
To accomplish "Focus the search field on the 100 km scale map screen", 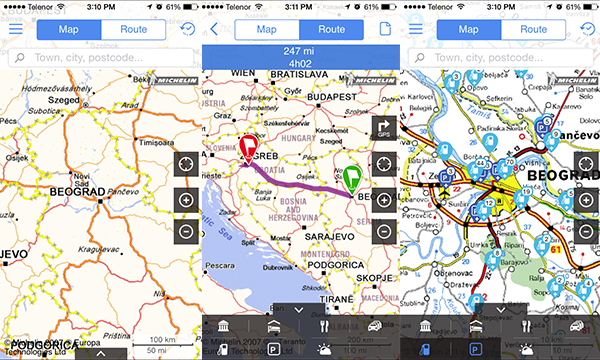I will (x=101, y=58).
